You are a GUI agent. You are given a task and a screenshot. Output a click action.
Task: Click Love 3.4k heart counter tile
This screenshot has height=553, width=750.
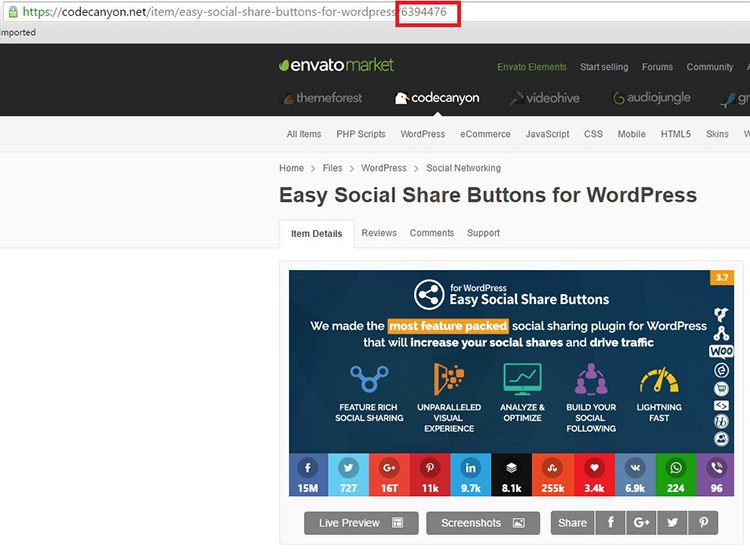[594, 475]
